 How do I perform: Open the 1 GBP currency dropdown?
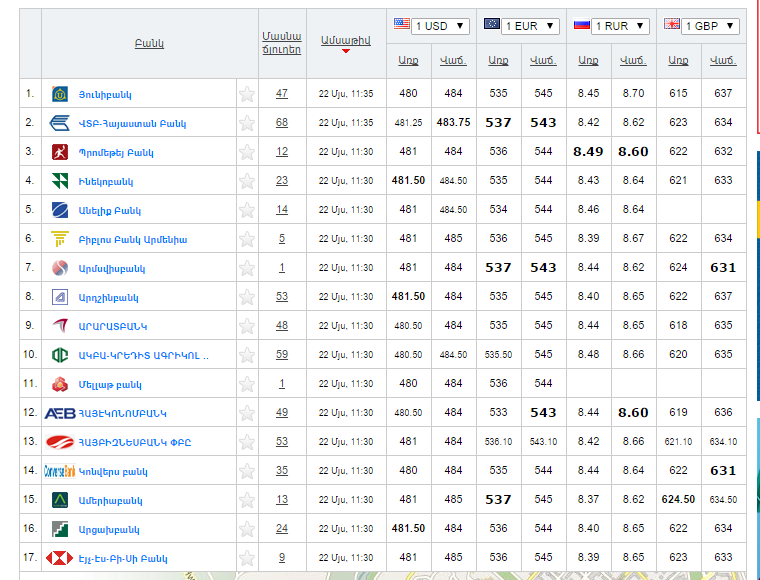[710, 26]
